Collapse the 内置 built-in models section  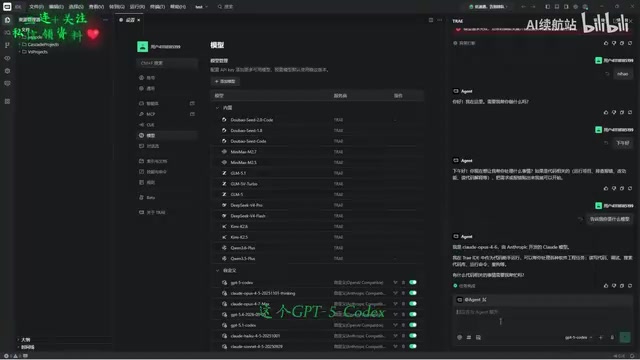[x=217, y=108]
